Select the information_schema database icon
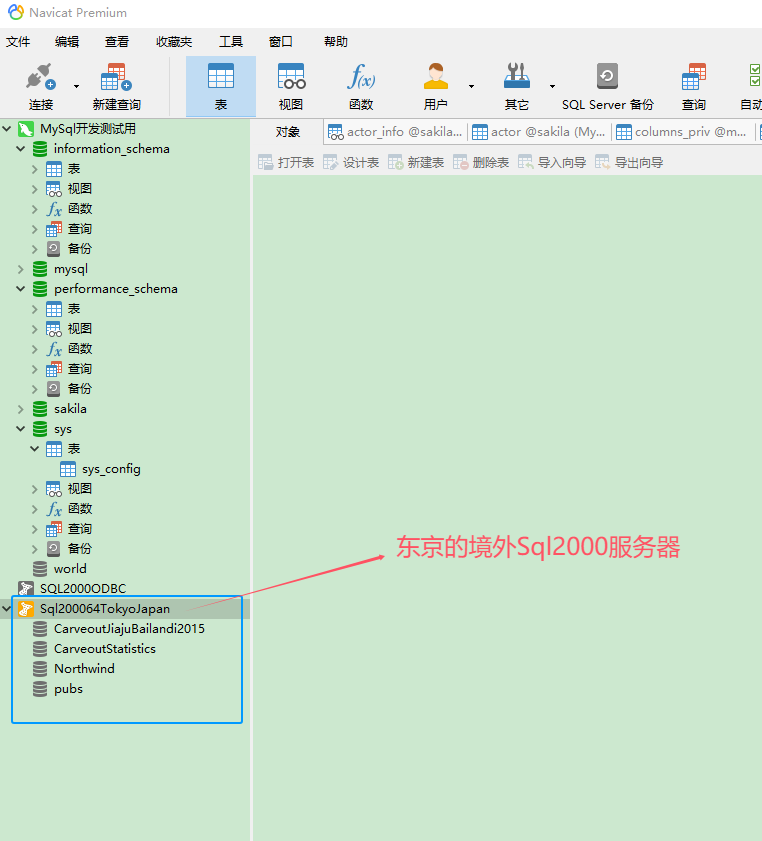 click(x=40, y=149)
